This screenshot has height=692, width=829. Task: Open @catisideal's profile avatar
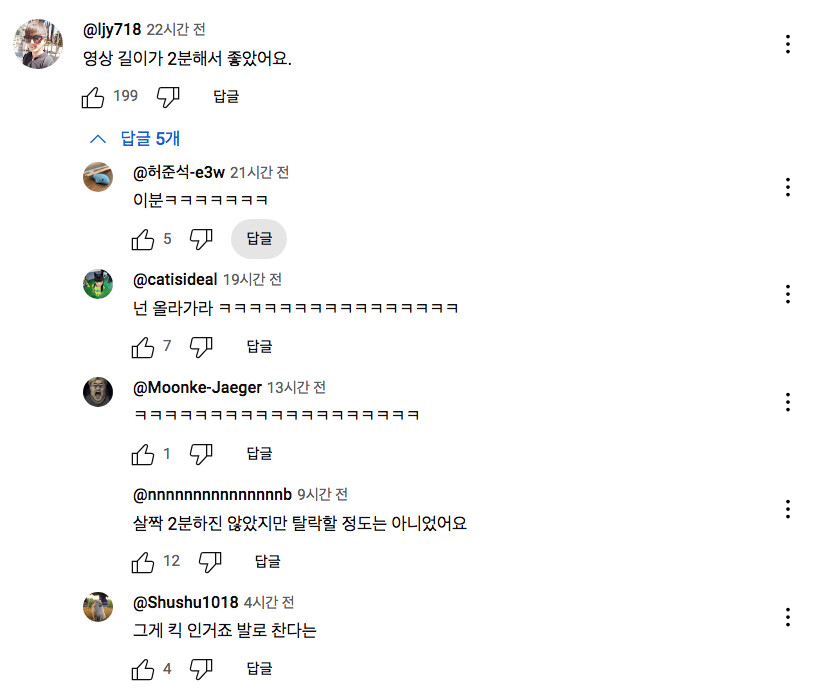click(98, 284)
